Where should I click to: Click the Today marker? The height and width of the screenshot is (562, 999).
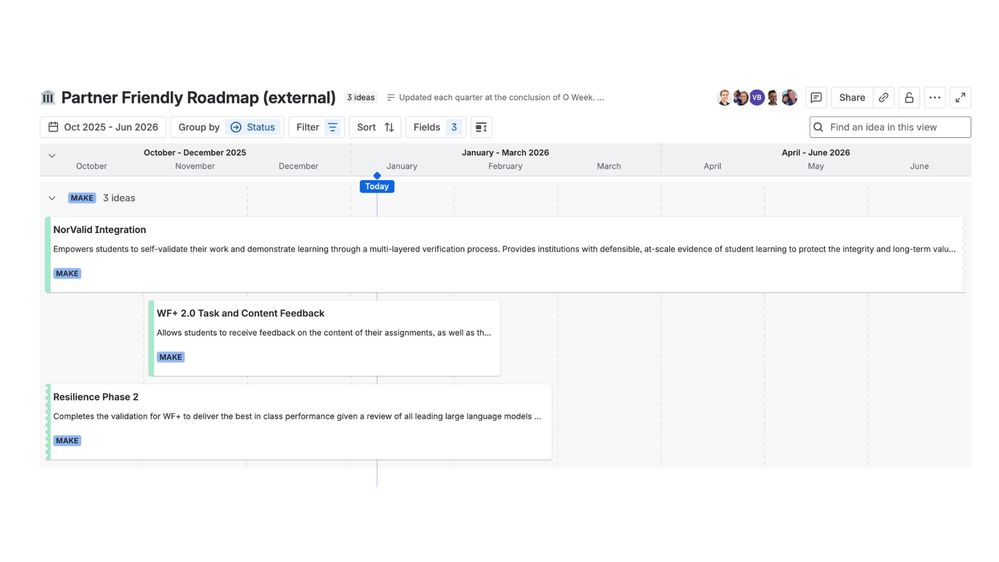[377, 186]
